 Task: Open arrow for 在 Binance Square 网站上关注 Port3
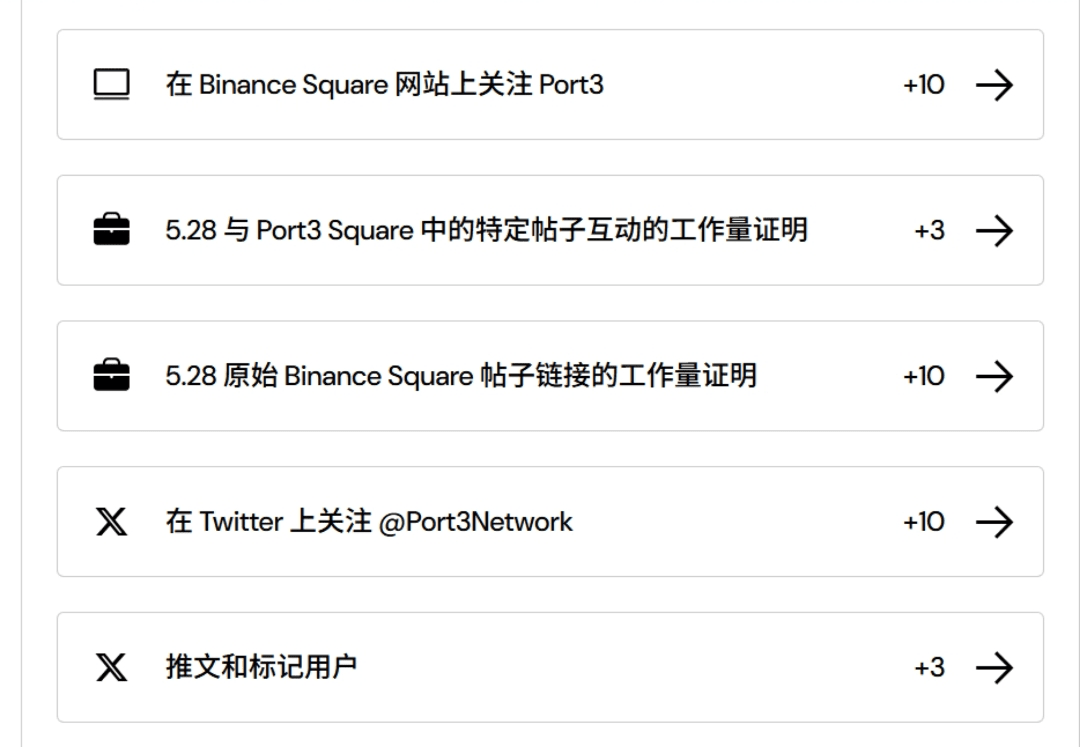995,85
